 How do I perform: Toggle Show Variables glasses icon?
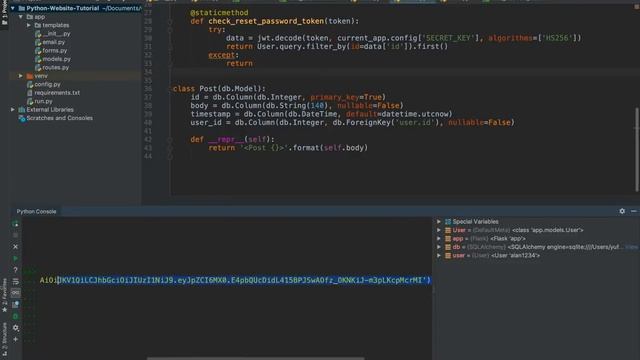tap(16, 293)
